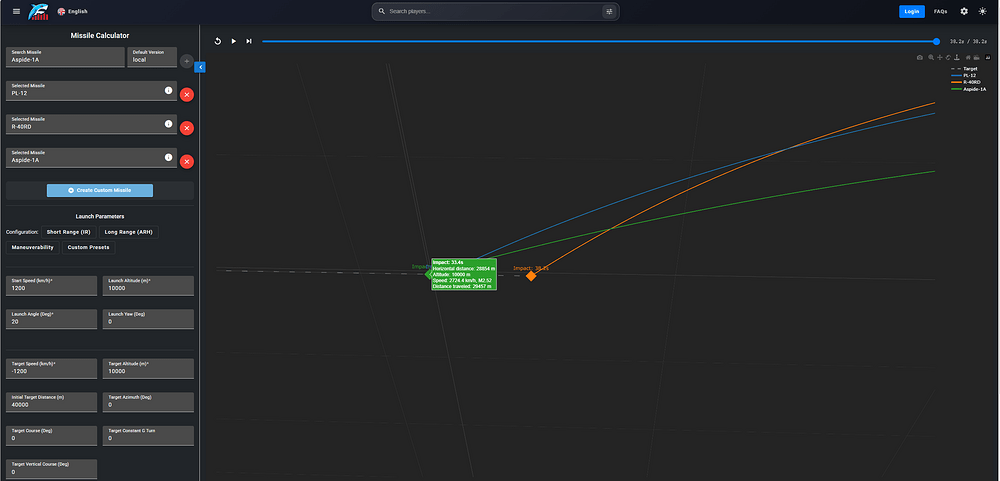Open the player search filter options
Image resolution: width=1000 pixels, height=481 pixels.
(x=609, y=11)
